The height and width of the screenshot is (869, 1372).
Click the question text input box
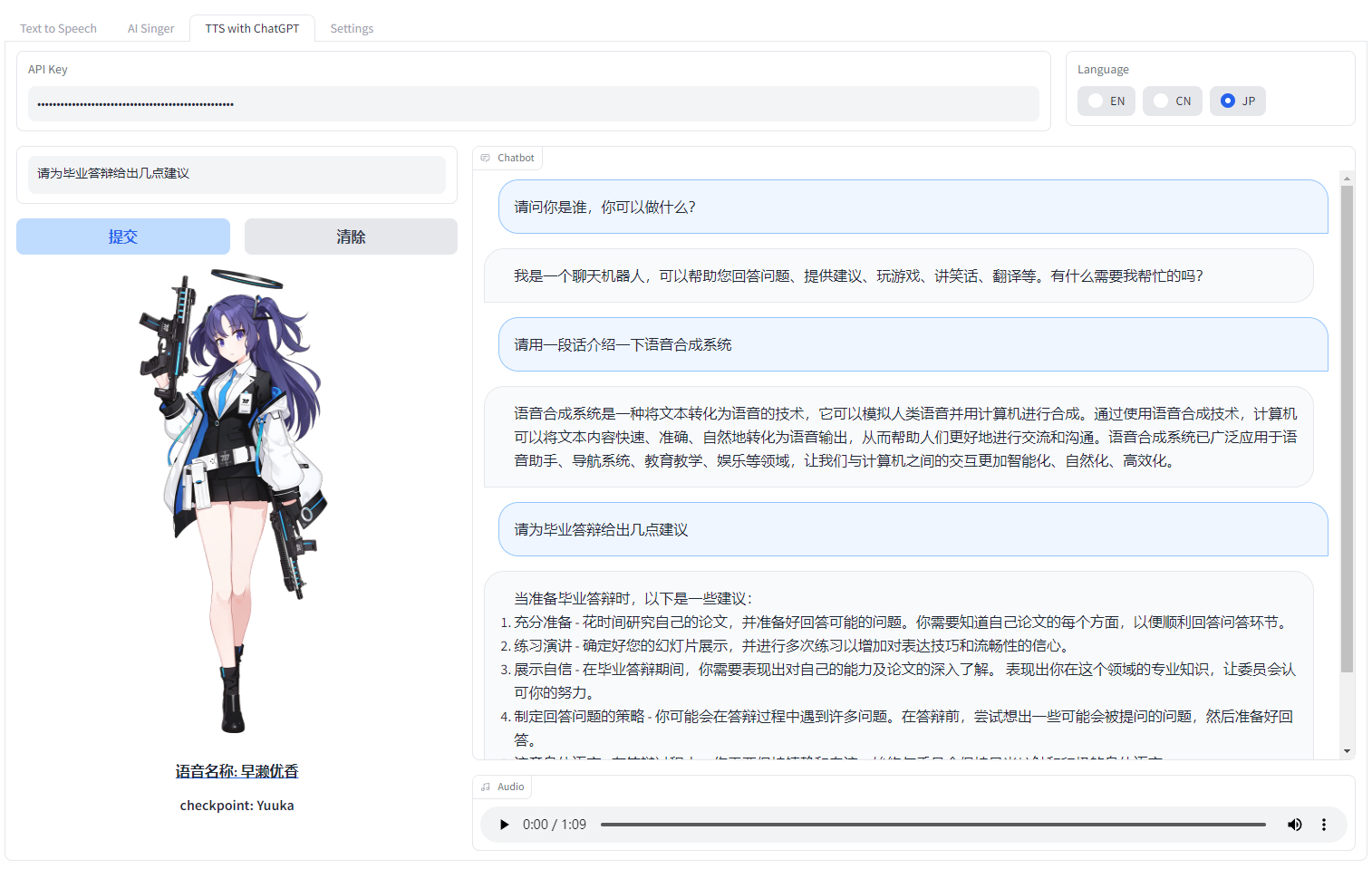pyautogui.click(x=237, y=174)
